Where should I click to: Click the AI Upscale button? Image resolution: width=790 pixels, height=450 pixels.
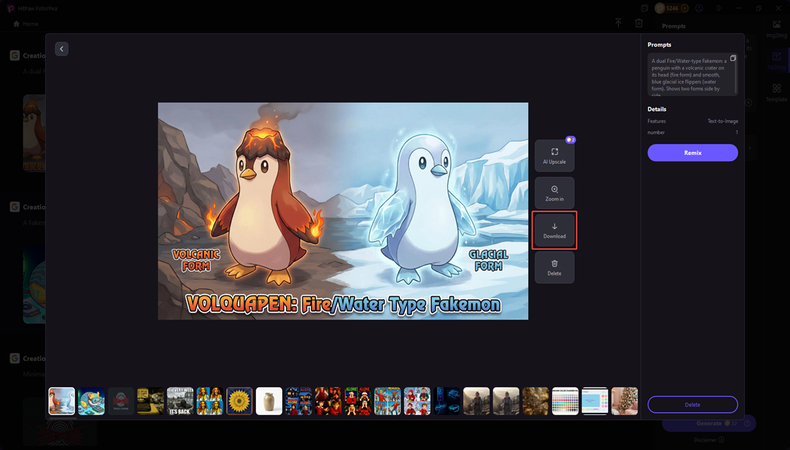[x=554, y=156]
